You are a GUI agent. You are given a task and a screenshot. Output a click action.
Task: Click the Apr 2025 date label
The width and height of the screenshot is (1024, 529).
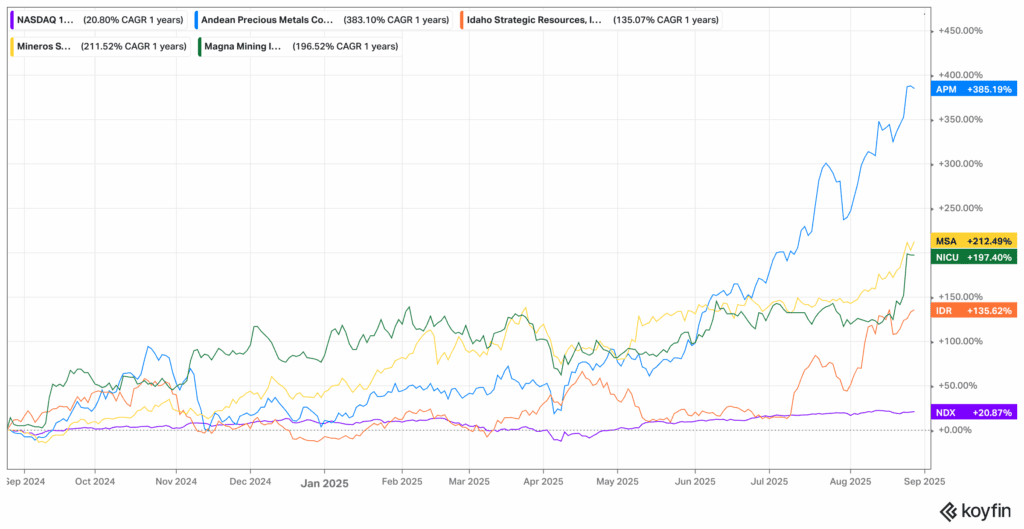pyautogui.click(x=543, y=483)
